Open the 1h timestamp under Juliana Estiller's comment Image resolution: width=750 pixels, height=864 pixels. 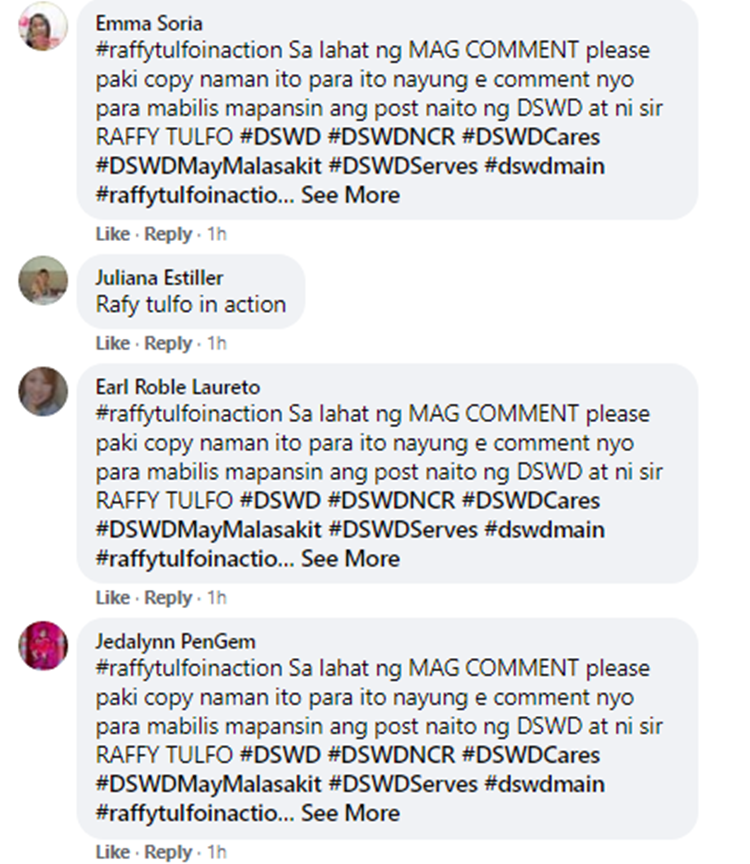point(217,343)
